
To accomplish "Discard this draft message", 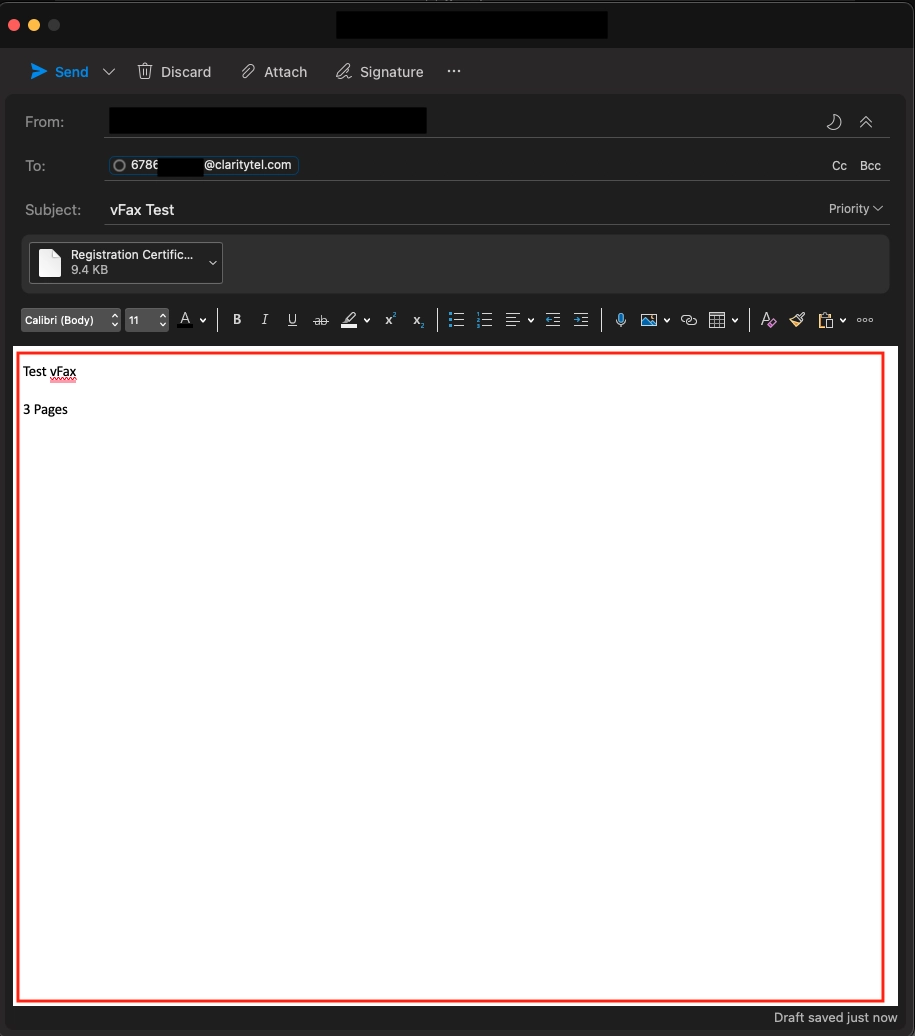I will click(x=174, y=71).
